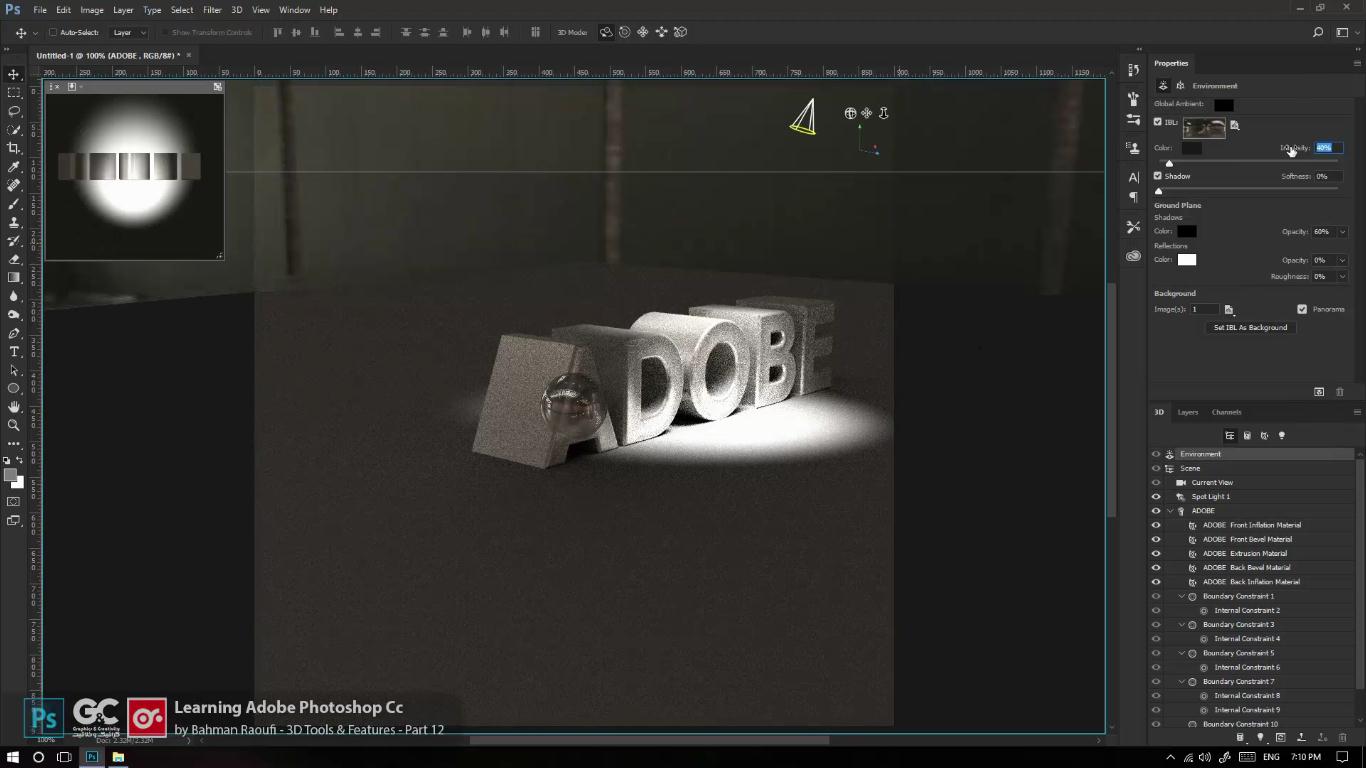
Task: Enable the Auto-Select checkbox
Action: 53,32
